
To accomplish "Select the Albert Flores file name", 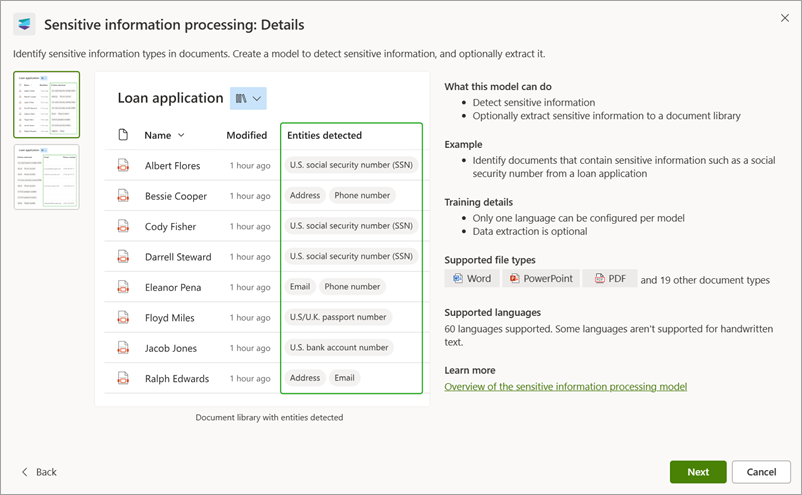I will point(172,166).
